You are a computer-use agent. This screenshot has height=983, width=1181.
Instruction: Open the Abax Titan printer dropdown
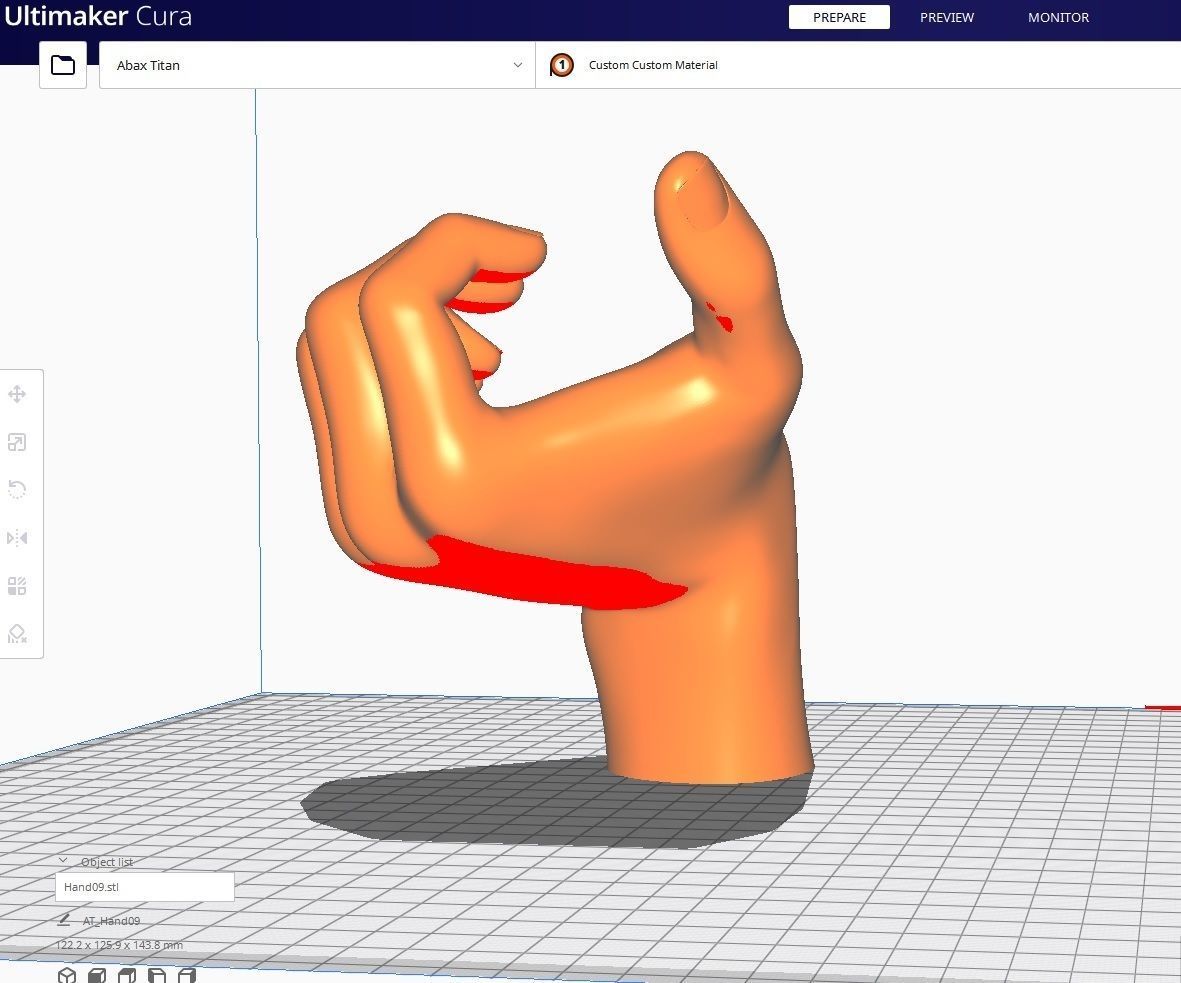point(317,65)
